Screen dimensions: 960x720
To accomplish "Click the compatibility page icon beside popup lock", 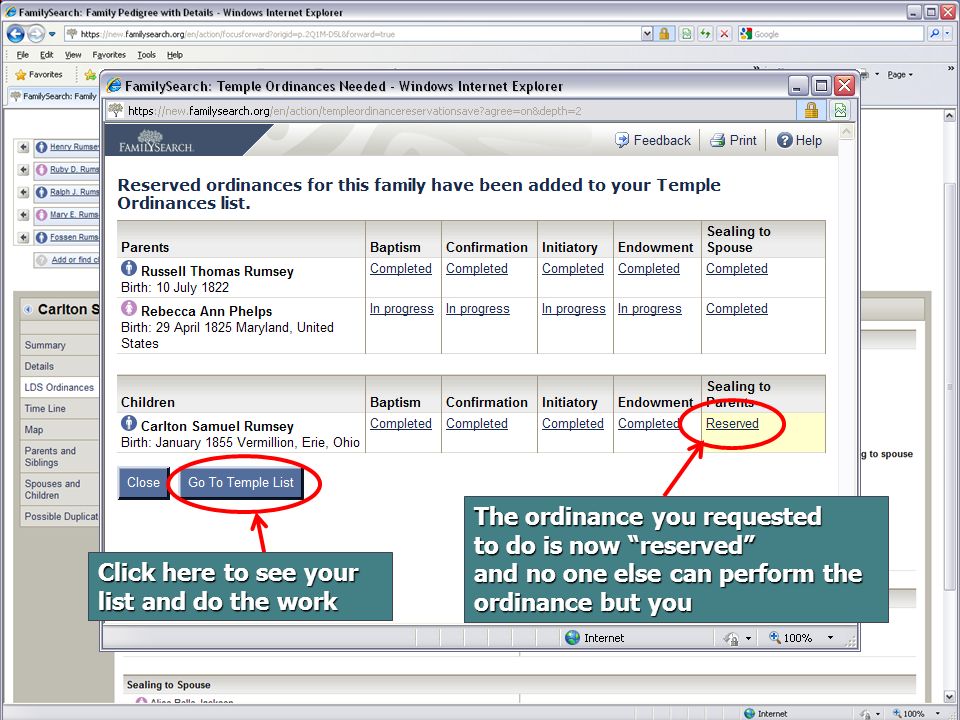I will (840, 110).
